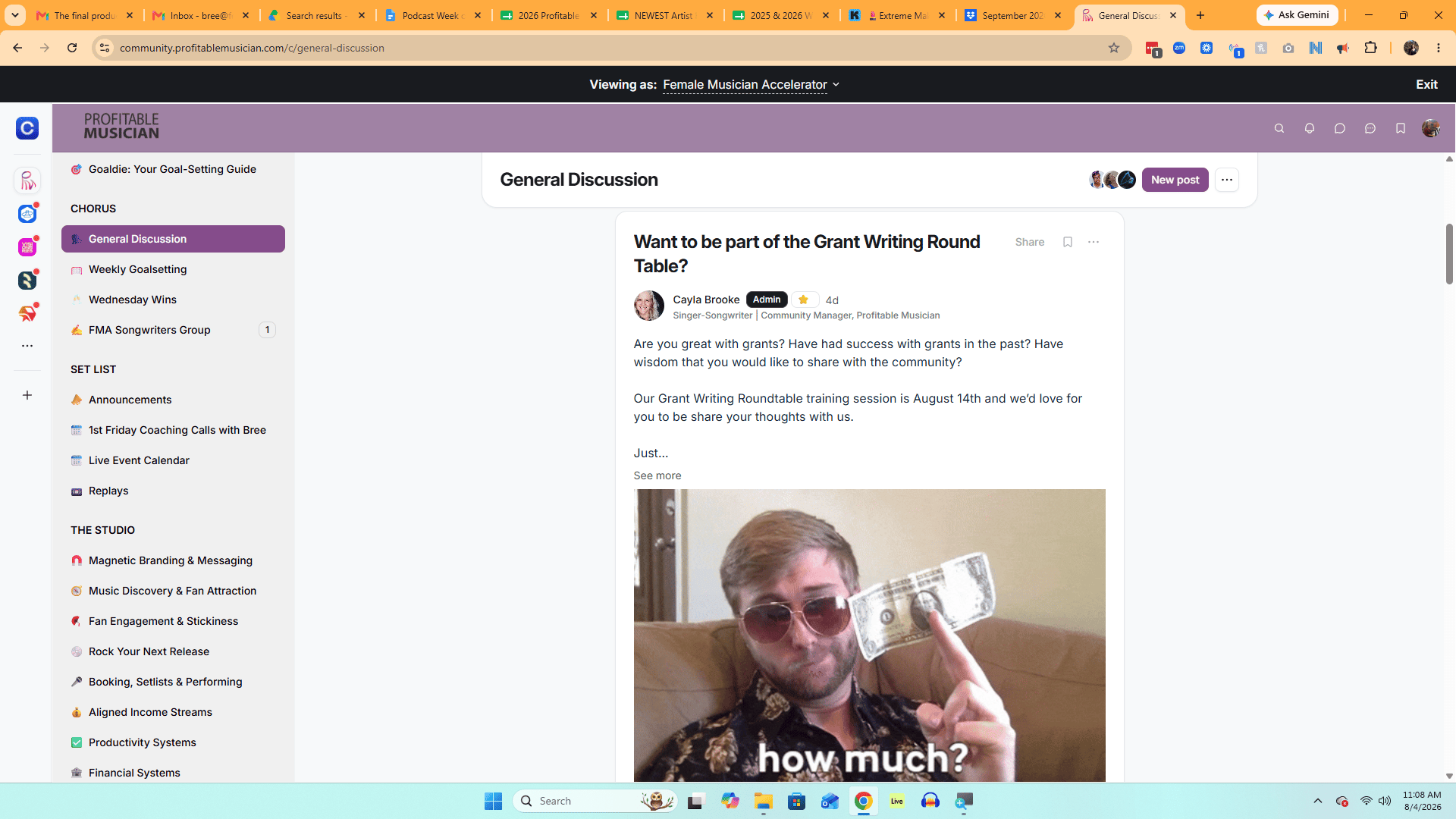
Task: Open Magnetic Branding & Messaging space
Action: [173, 560]
